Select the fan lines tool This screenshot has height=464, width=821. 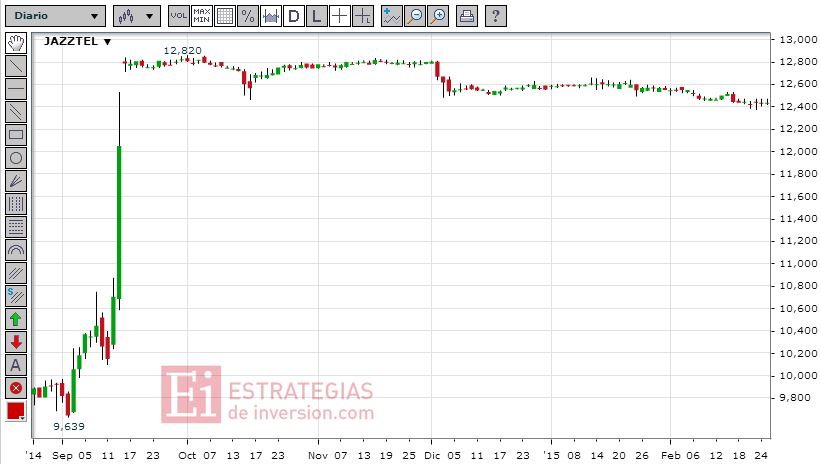click(x=16, y=181)
